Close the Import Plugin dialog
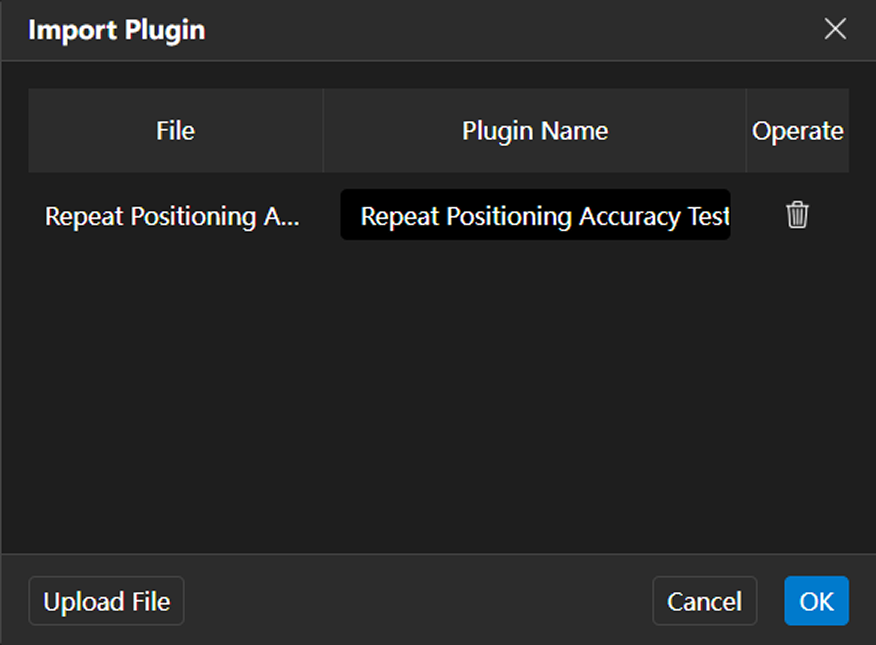876x645 pixels. (835, 29)
